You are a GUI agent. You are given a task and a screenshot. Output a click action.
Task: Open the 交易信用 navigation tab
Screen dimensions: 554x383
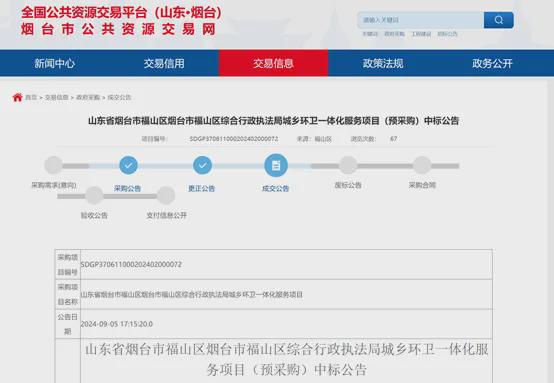point(164,64)
